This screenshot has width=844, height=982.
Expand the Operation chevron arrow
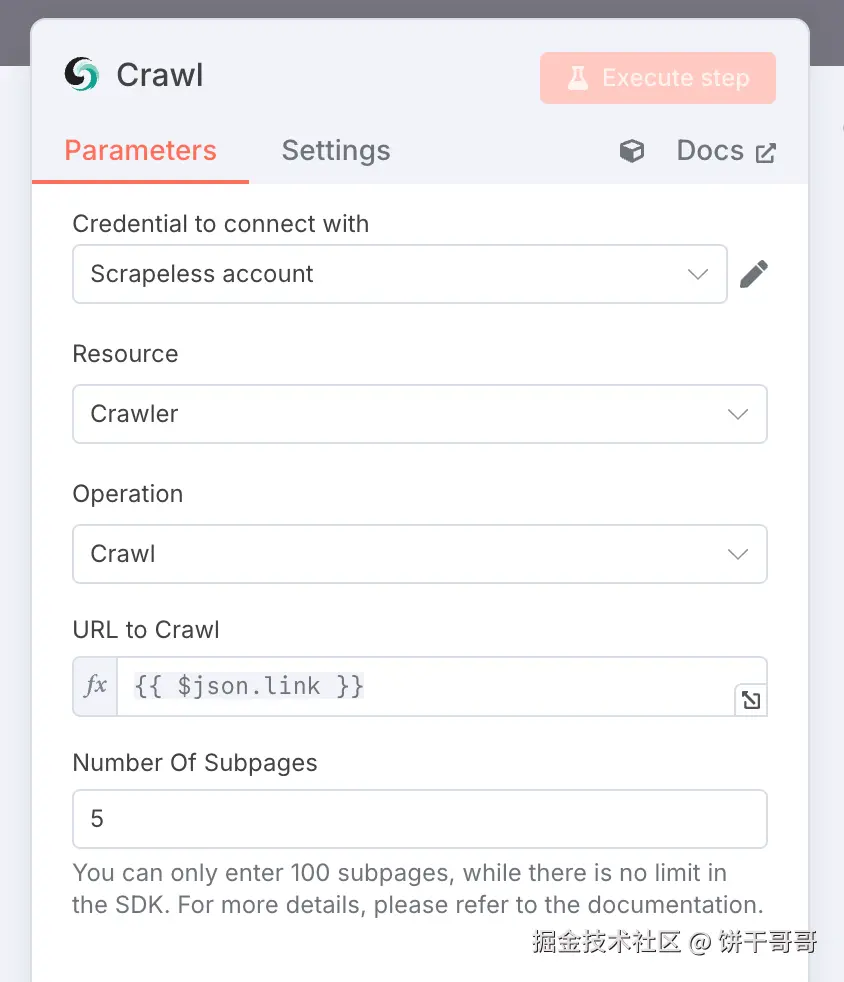pos(738,554)
